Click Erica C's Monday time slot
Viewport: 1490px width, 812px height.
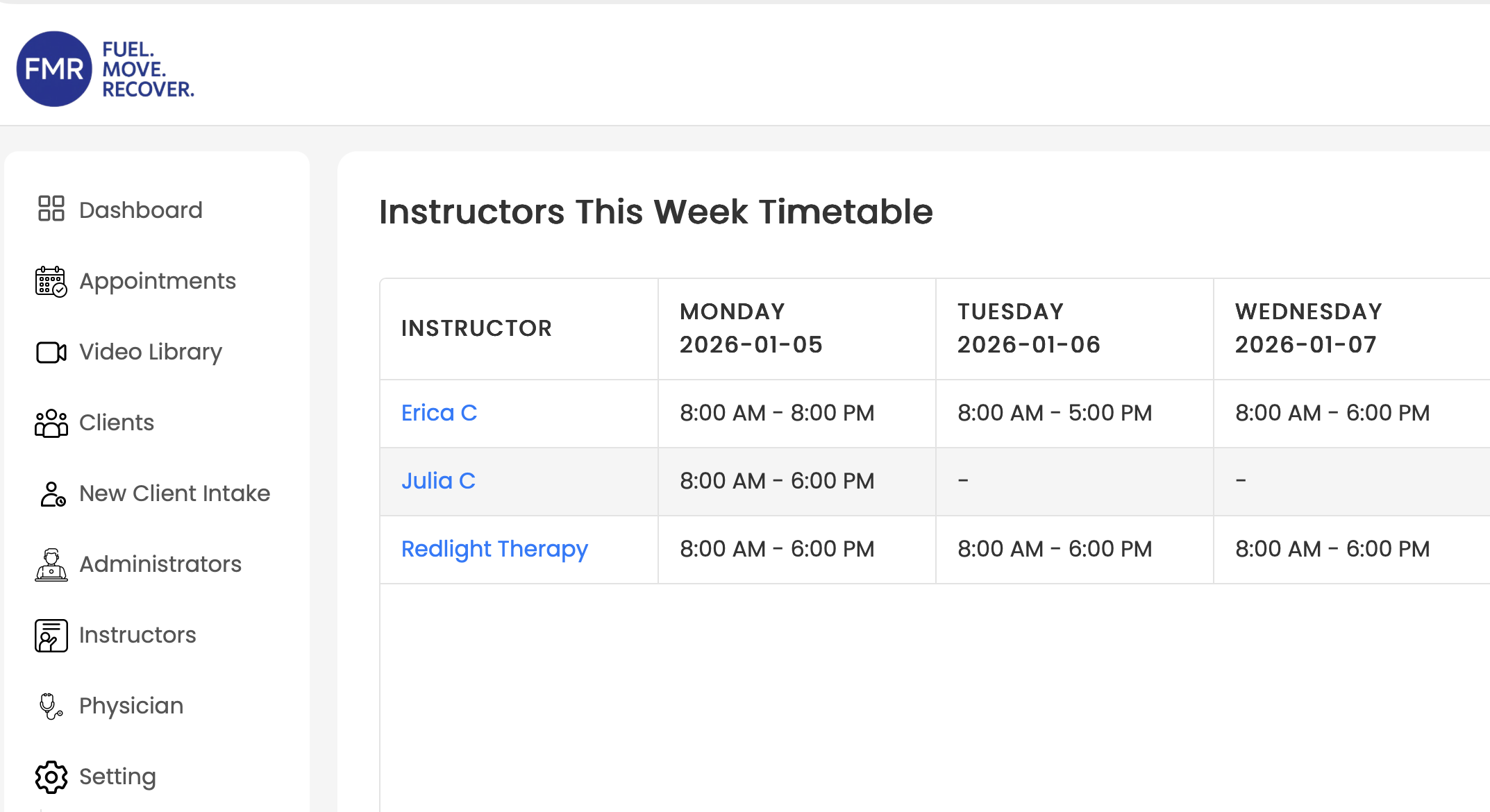point(776,413)
